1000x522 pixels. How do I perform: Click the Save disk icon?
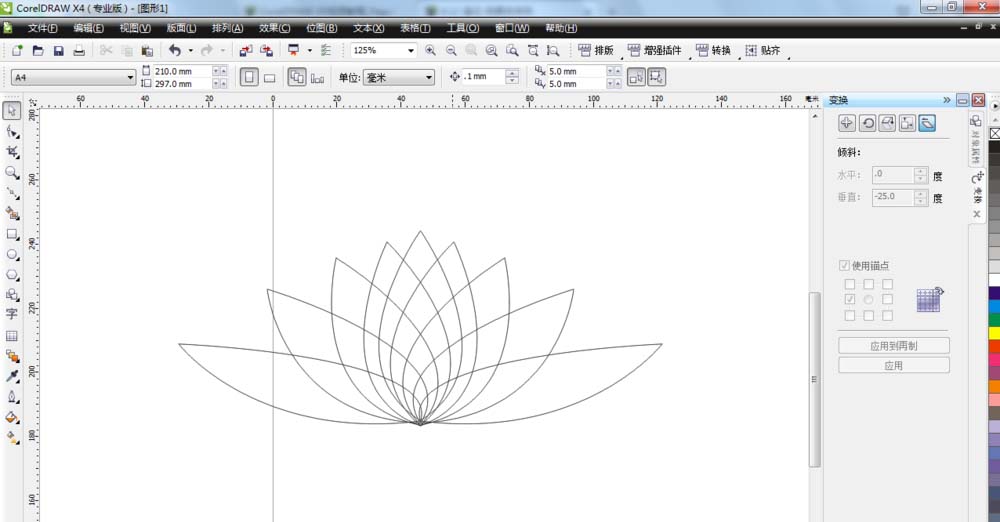click(x=58, y=50)
